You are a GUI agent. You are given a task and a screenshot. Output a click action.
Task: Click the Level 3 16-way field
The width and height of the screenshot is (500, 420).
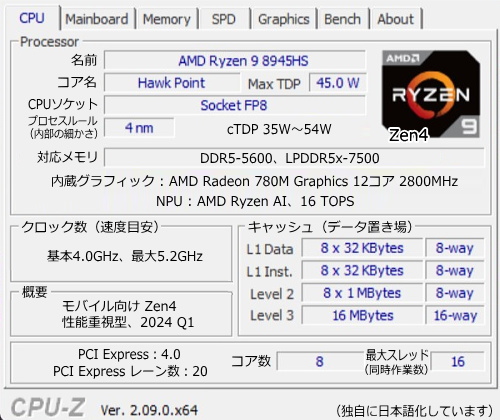click(455, 315)
